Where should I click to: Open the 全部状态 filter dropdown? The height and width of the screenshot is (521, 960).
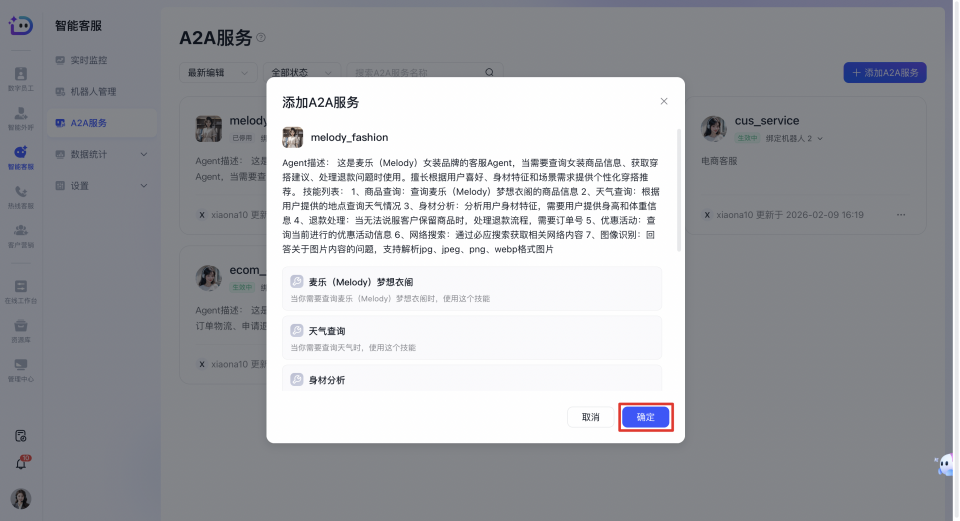pyautogui.click(x=299, y=73)
